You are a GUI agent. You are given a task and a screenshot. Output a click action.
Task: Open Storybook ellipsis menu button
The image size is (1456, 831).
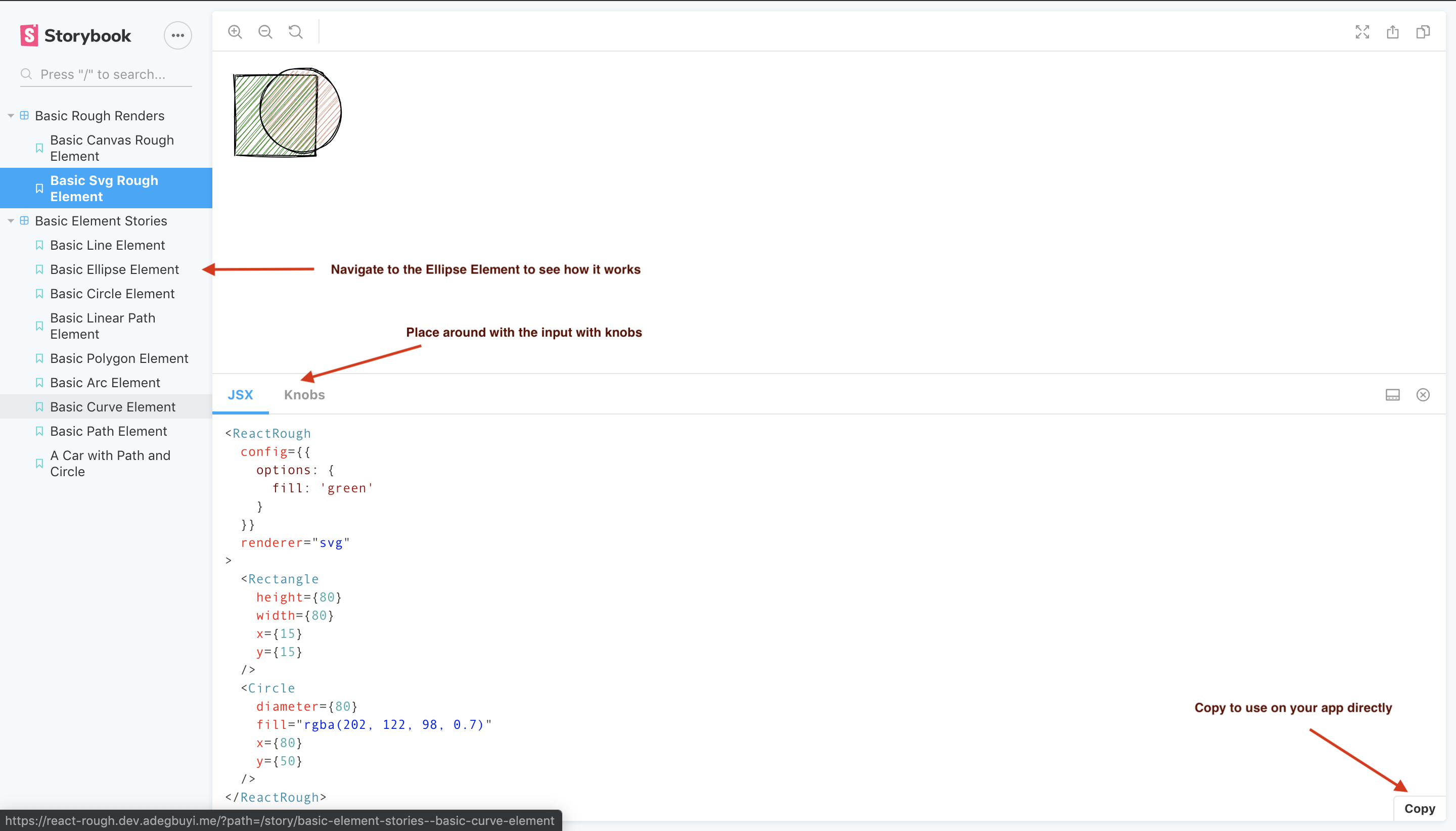pos(177,35)
